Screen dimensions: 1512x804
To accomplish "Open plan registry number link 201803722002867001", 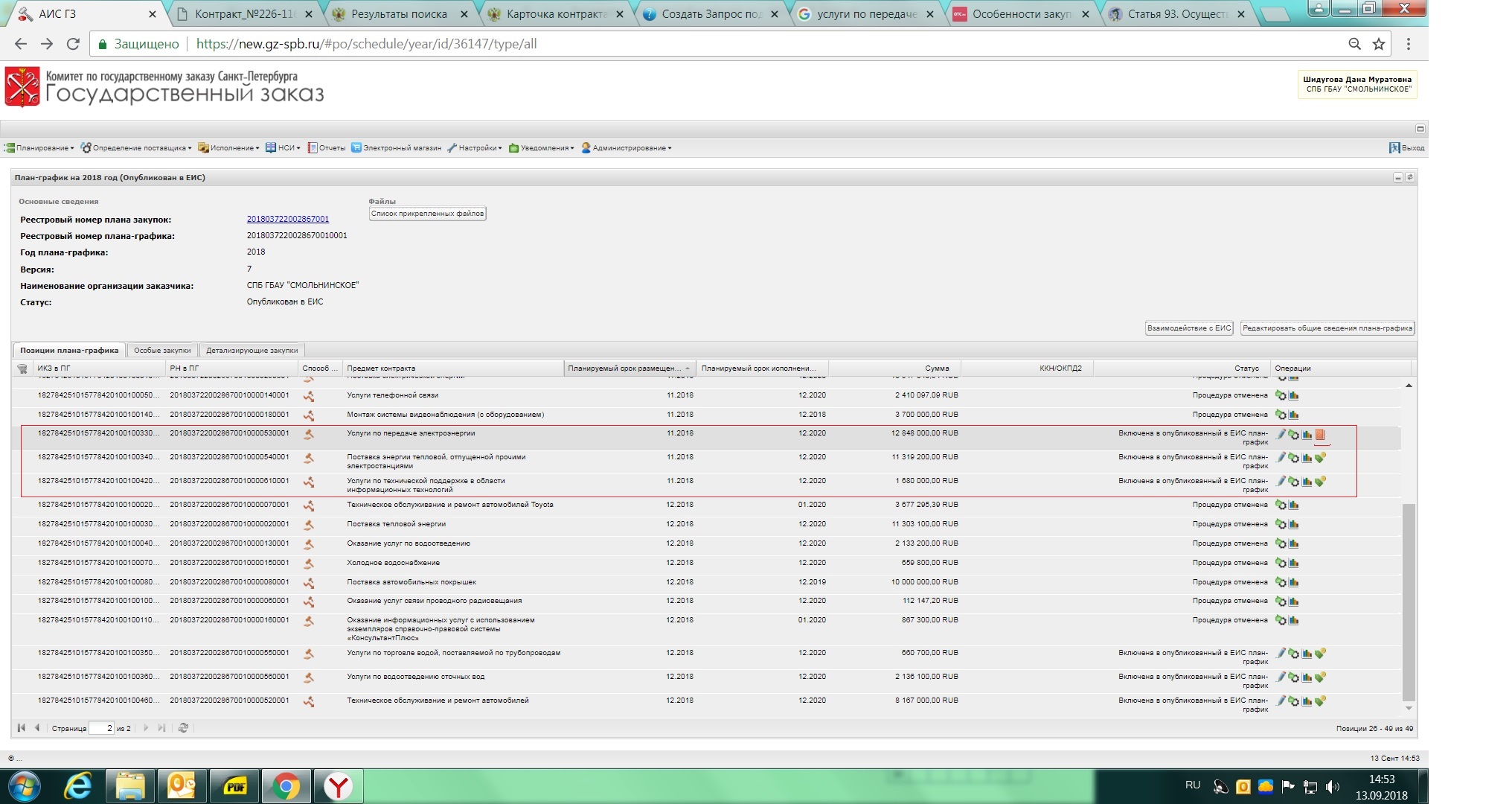I will click(287, 219).
